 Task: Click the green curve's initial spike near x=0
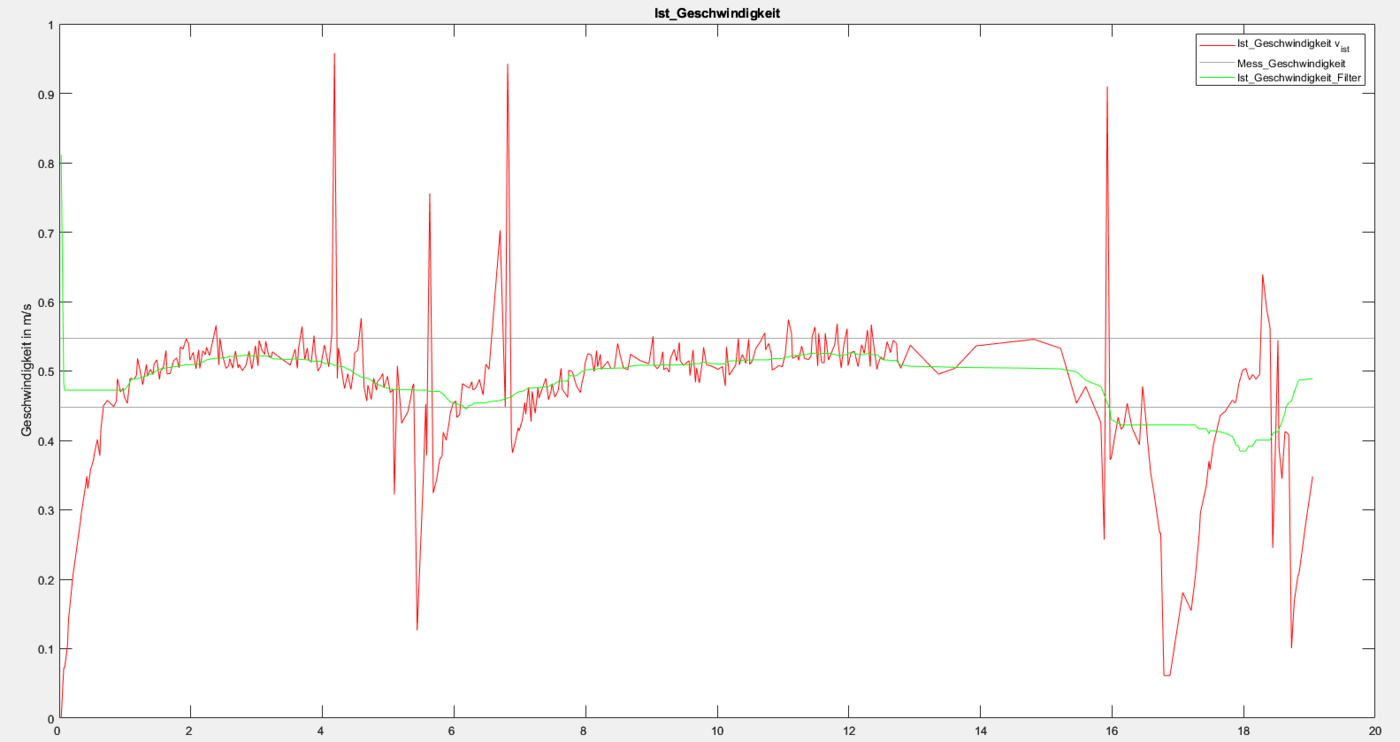coord(60,157)
